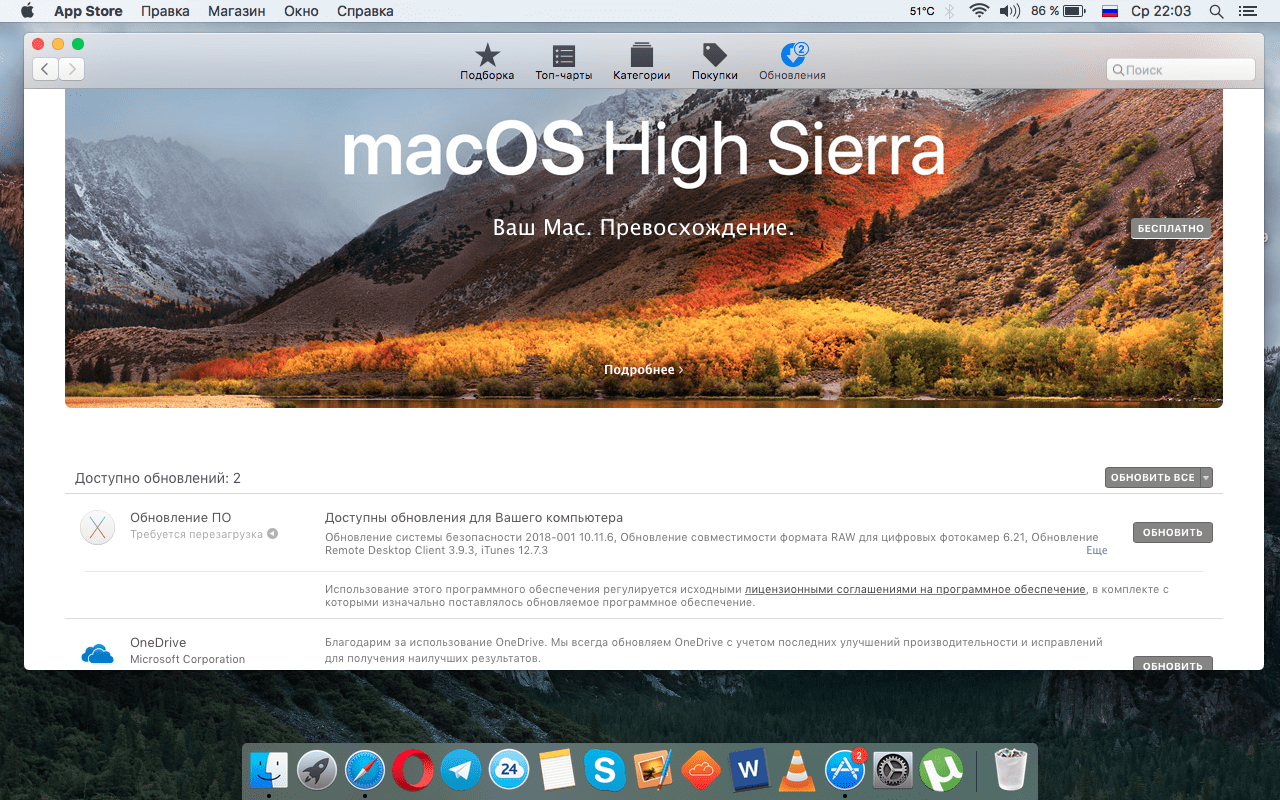The image size is (1280, 800).
Task: Expand description with the Еще link
Action: pos(1097,551)
